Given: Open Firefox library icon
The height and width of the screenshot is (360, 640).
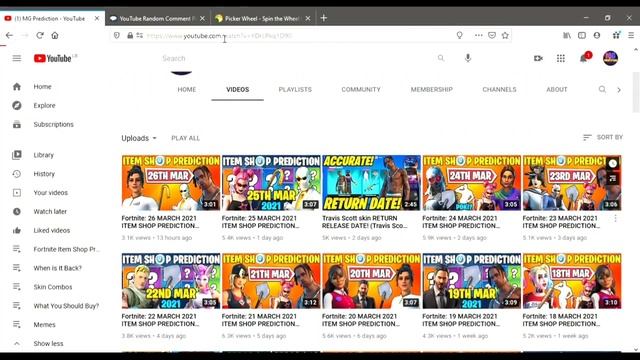Looking at the screenshot, I should pyautogui.click(x=567, y=36).
